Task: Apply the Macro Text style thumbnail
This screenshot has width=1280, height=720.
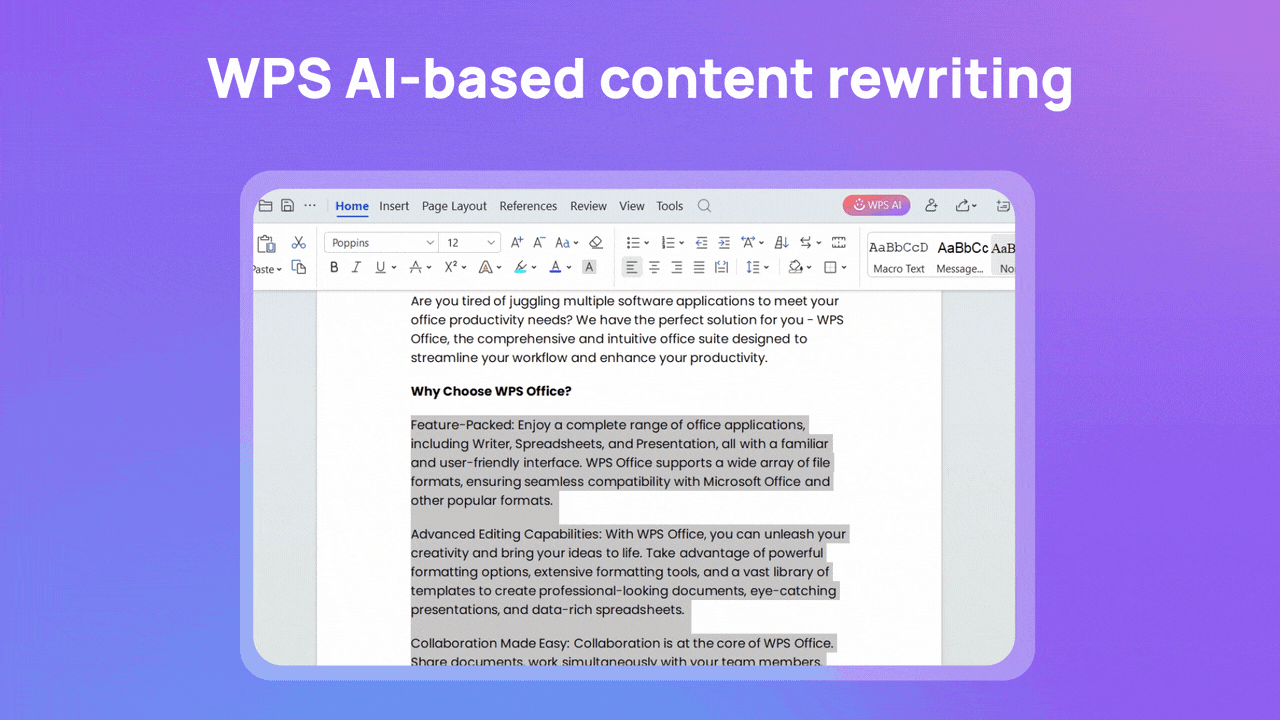Action: (898, 255)
